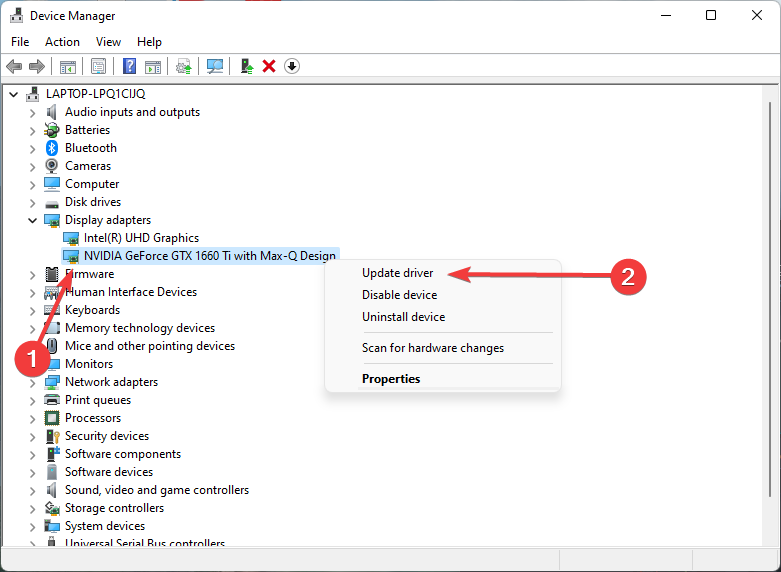The width and height of the screenshot is (781, 572).
Task: Click the Processors chip icon
Action: tap(52, 418)
